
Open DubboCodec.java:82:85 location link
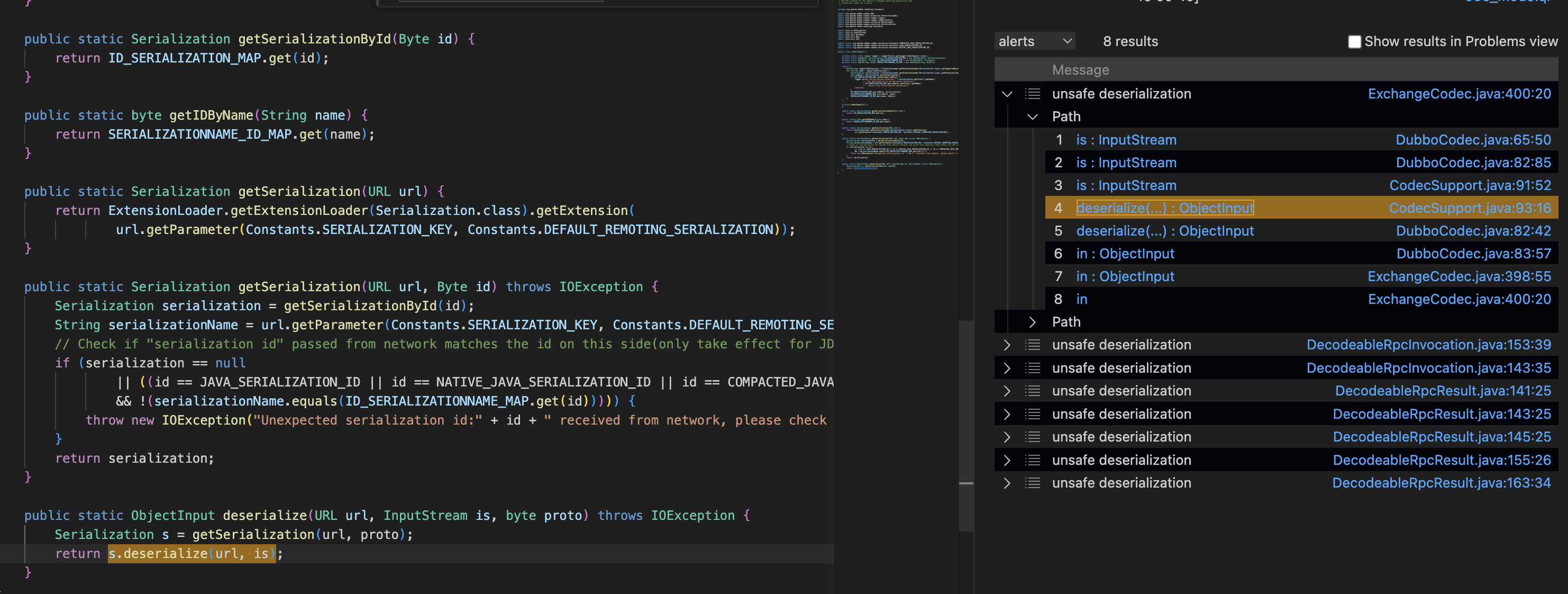(1473, 163)
